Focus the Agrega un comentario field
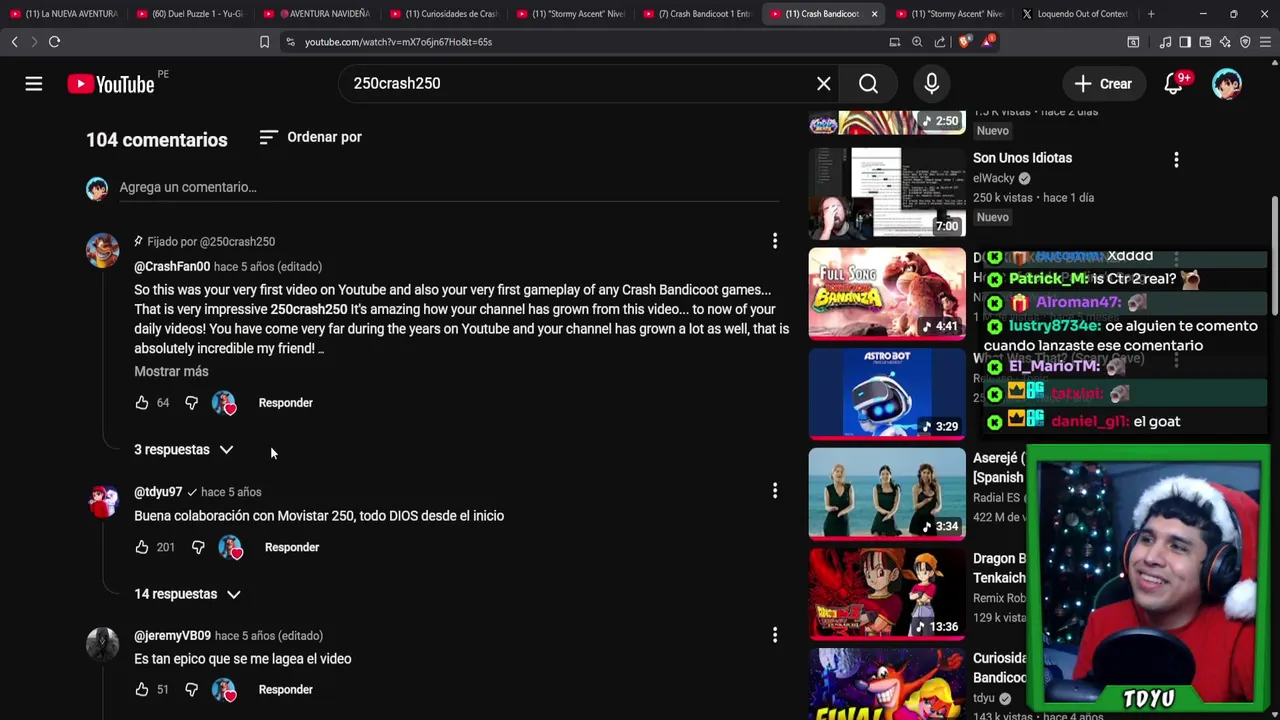This screenshot has width=1280, height=720. [449, 188]
